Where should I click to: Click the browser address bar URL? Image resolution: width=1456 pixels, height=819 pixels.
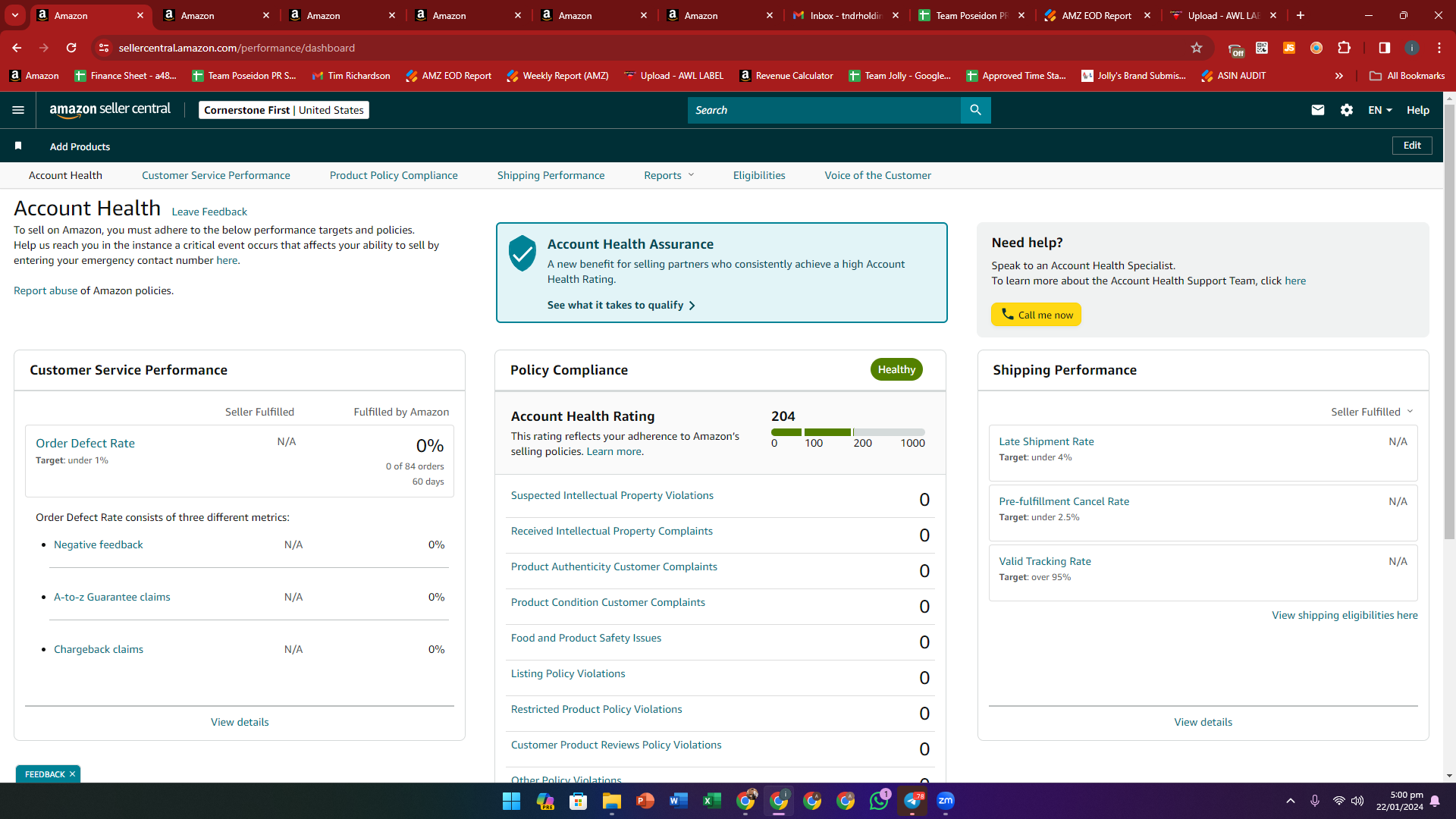click(x=237, y=48)
